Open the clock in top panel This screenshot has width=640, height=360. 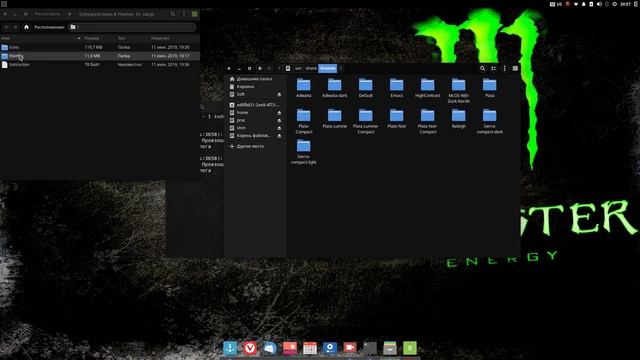[x=625, y=4]
